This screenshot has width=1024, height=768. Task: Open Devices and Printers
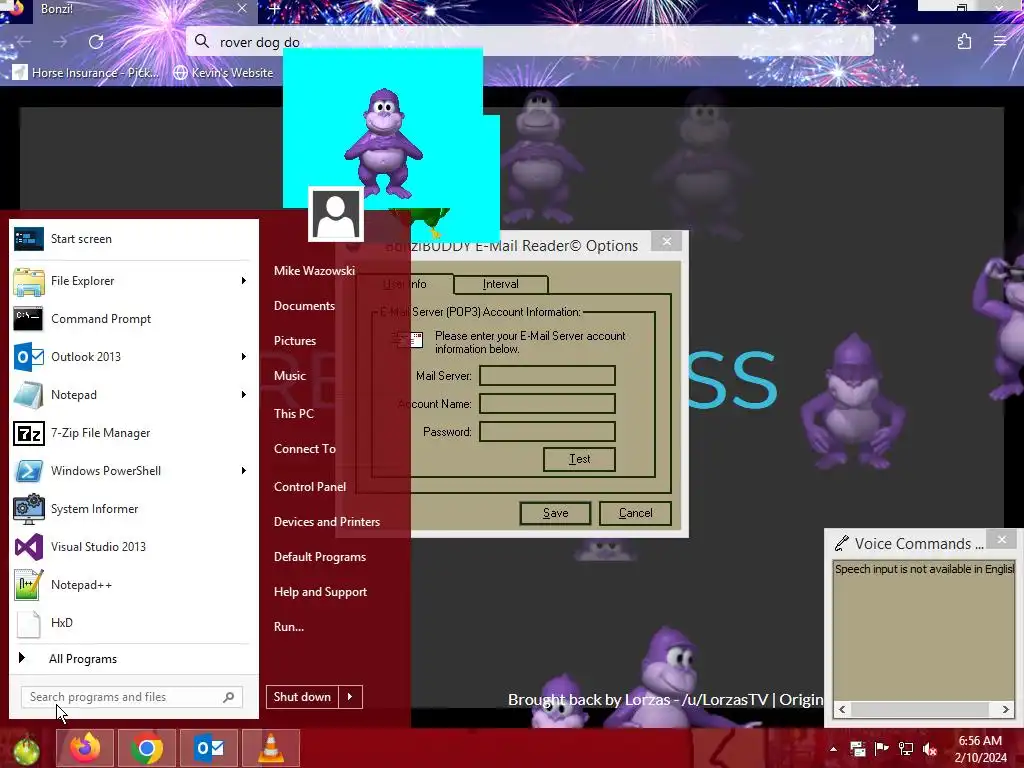tap(327, 522)
